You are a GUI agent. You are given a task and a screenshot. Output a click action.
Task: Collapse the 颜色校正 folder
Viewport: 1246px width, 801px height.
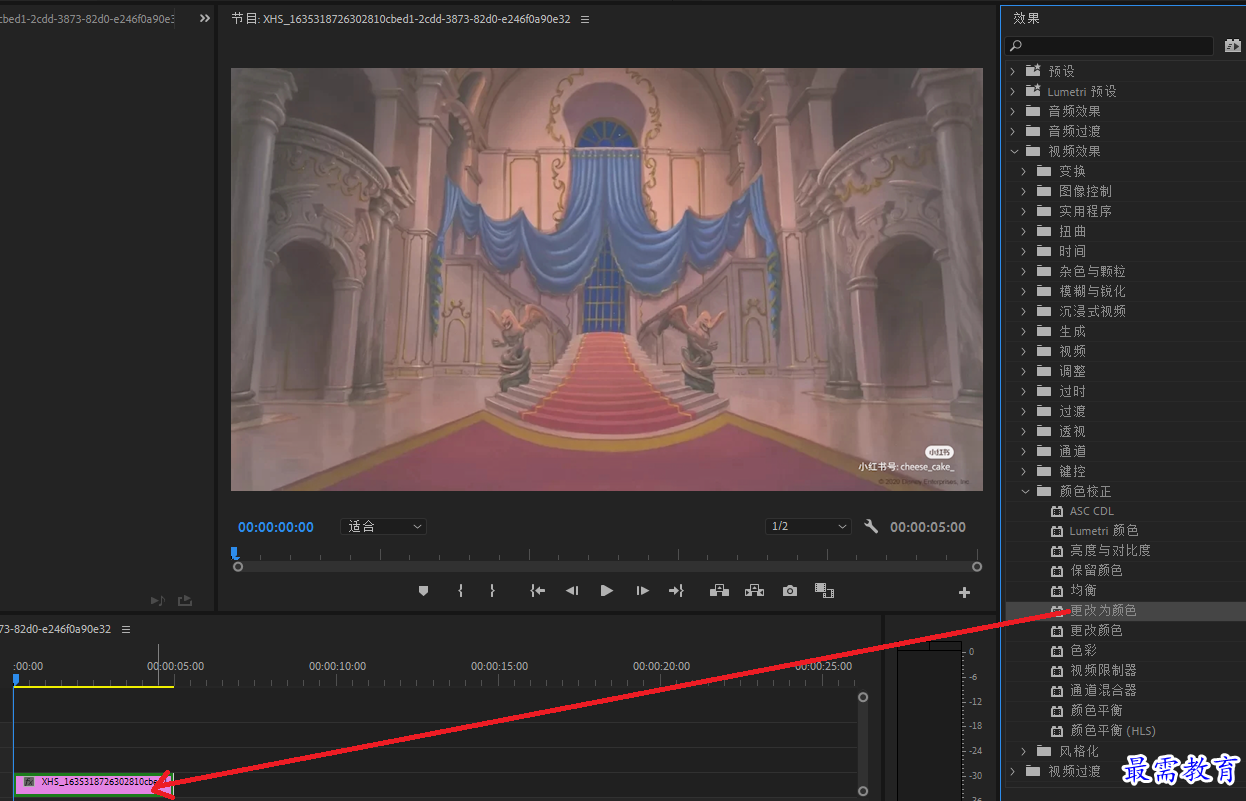click(x=1025, y=491)
